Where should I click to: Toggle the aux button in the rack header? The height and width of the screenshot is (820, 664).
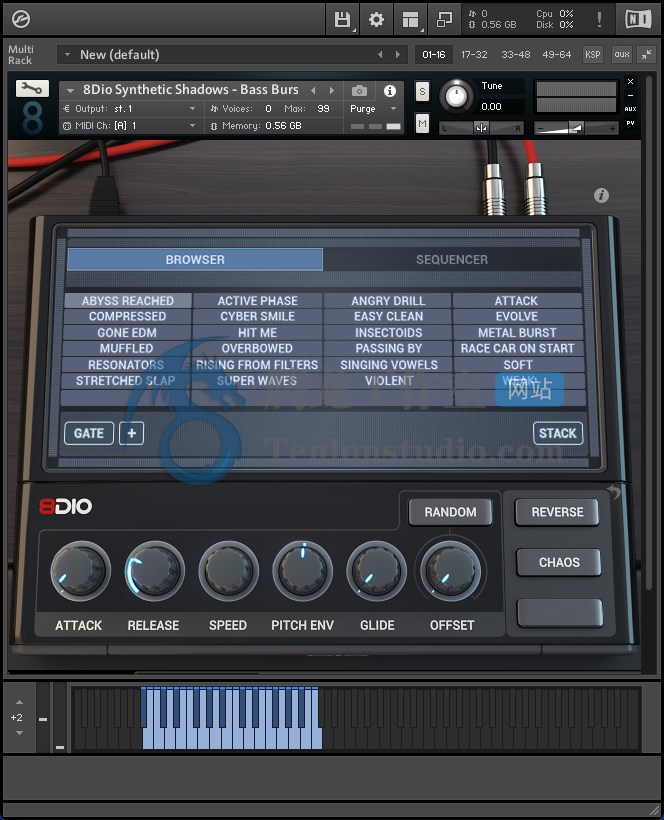(622, 54)
